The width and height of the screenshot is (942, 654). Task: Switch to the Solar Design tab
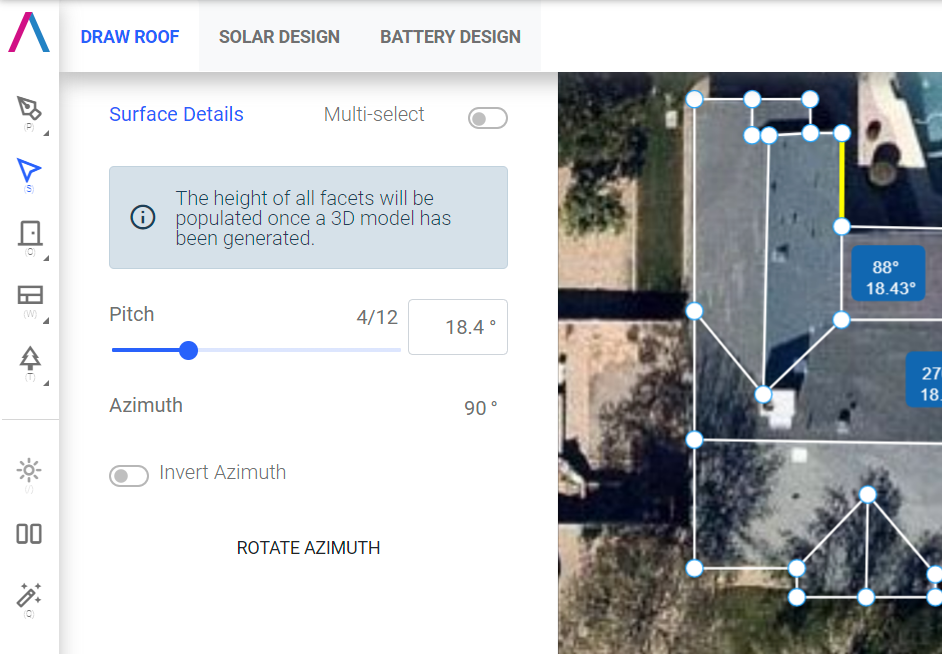279,37
